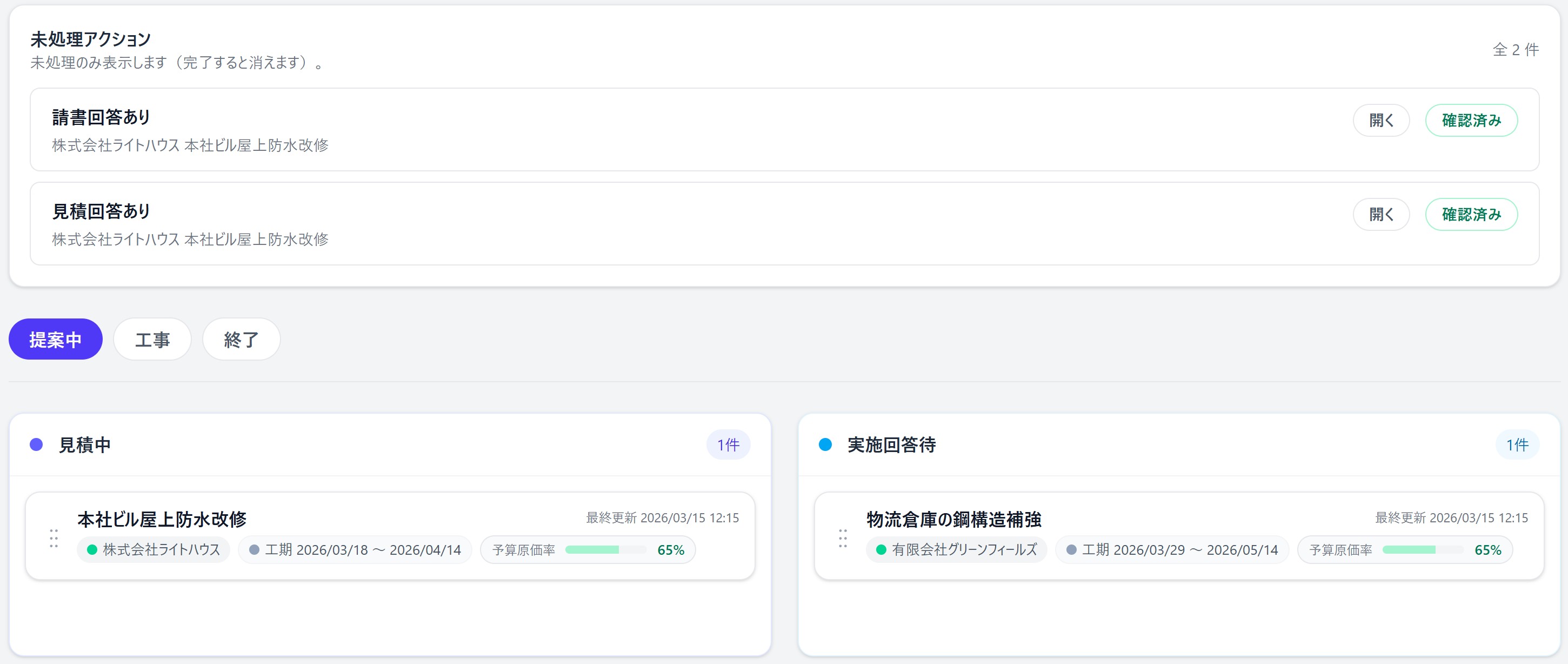
Task: Click the green dot in 株式会社ライトハウス tag
Action: [x=92, y=549]
